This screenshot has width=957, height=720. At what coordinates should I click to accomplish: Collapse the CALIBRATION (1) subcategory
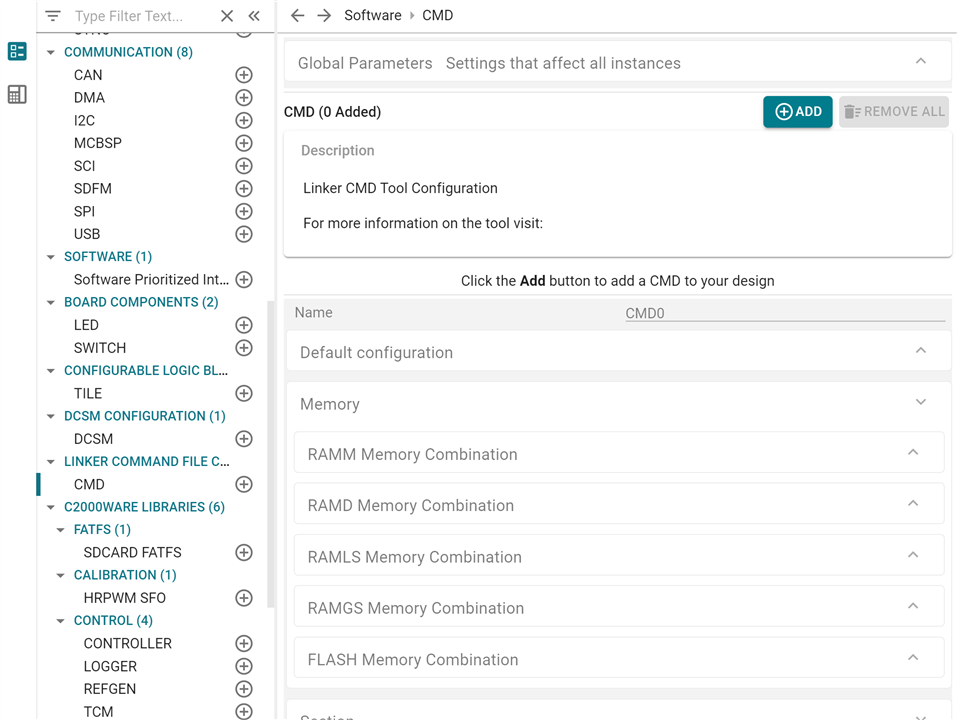point(60,575)
